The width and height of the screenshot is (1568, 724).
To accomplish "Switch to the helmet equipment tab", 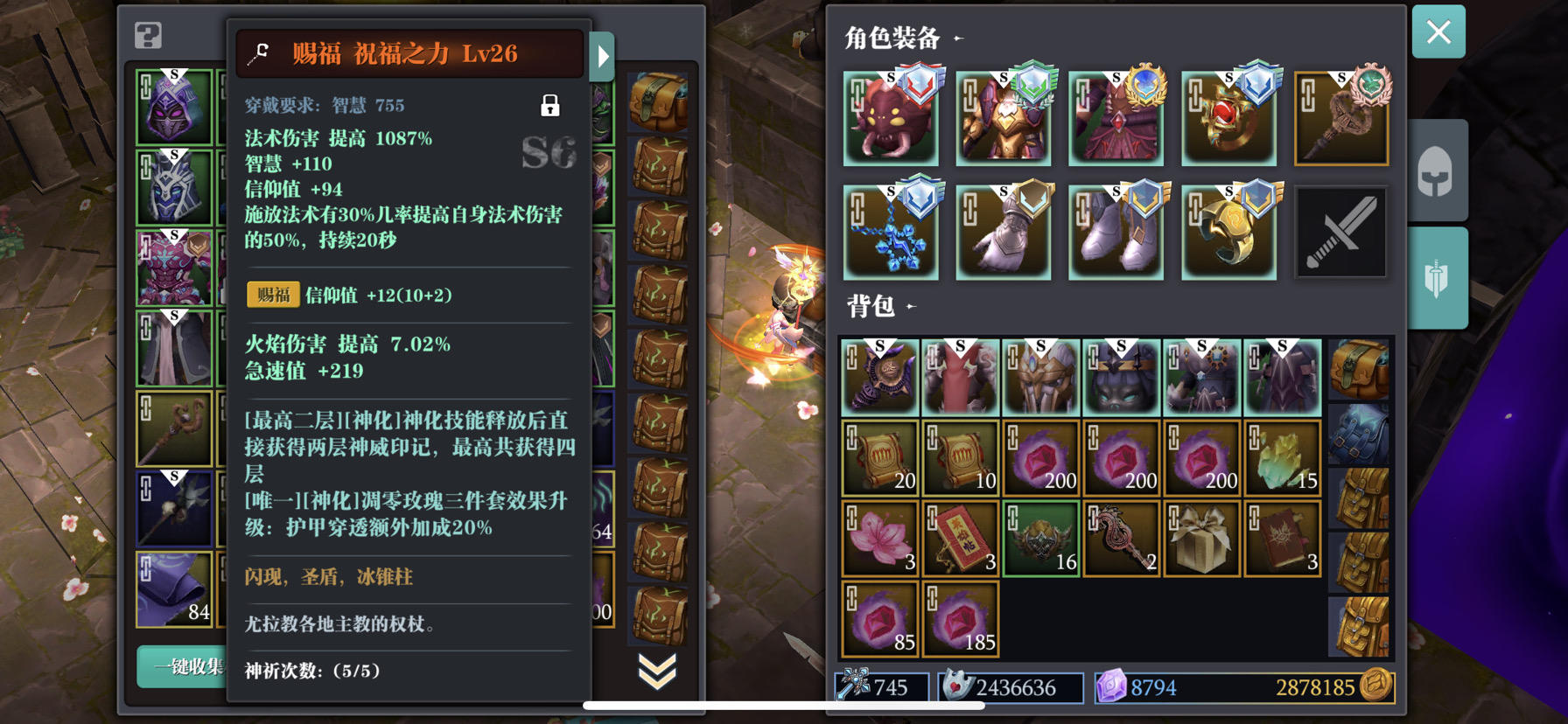I will point(1436,171).
